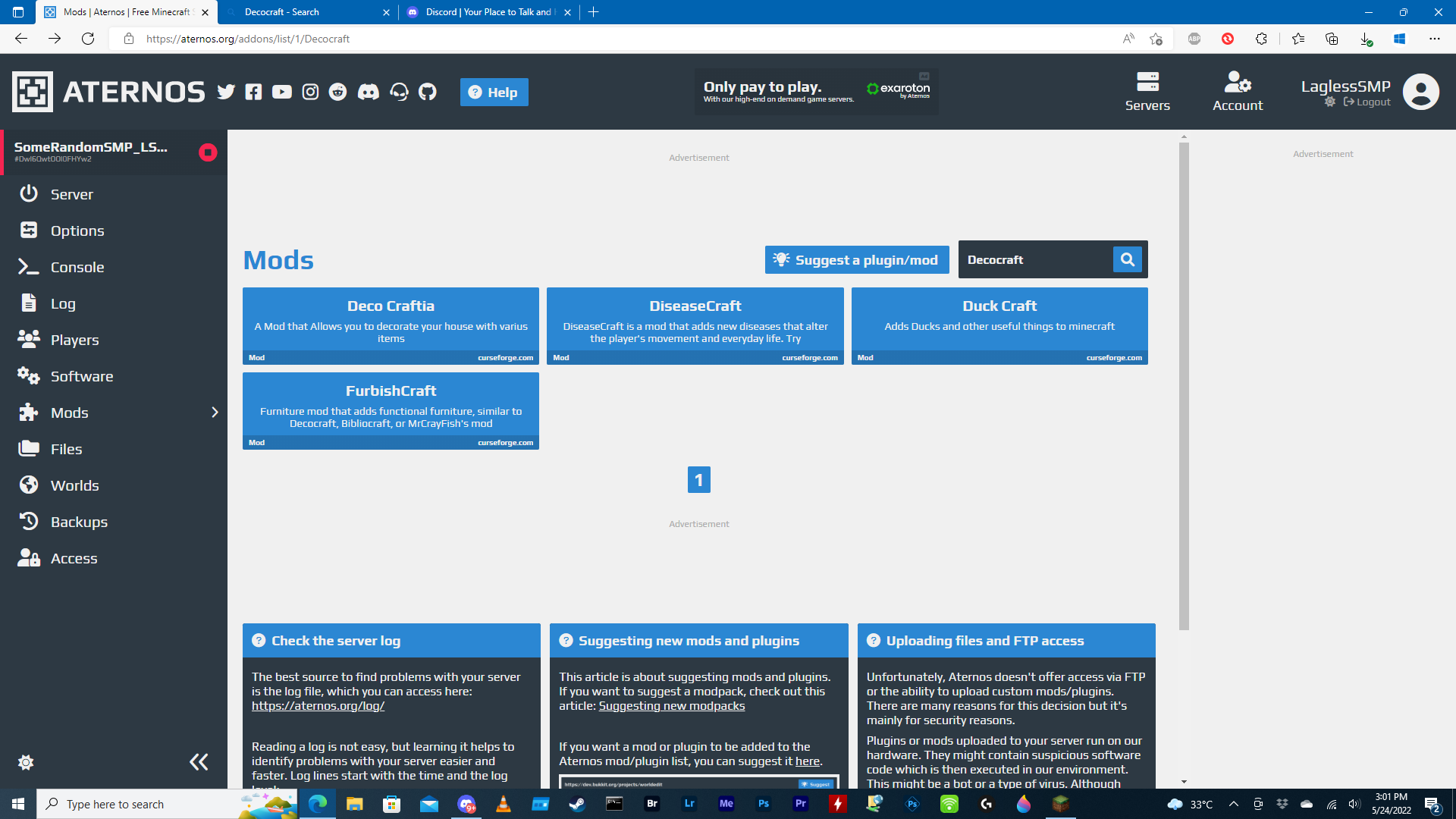Open the Console in sidebar
The height and width of the screenshot is (819, 1456).
(114, 267)
